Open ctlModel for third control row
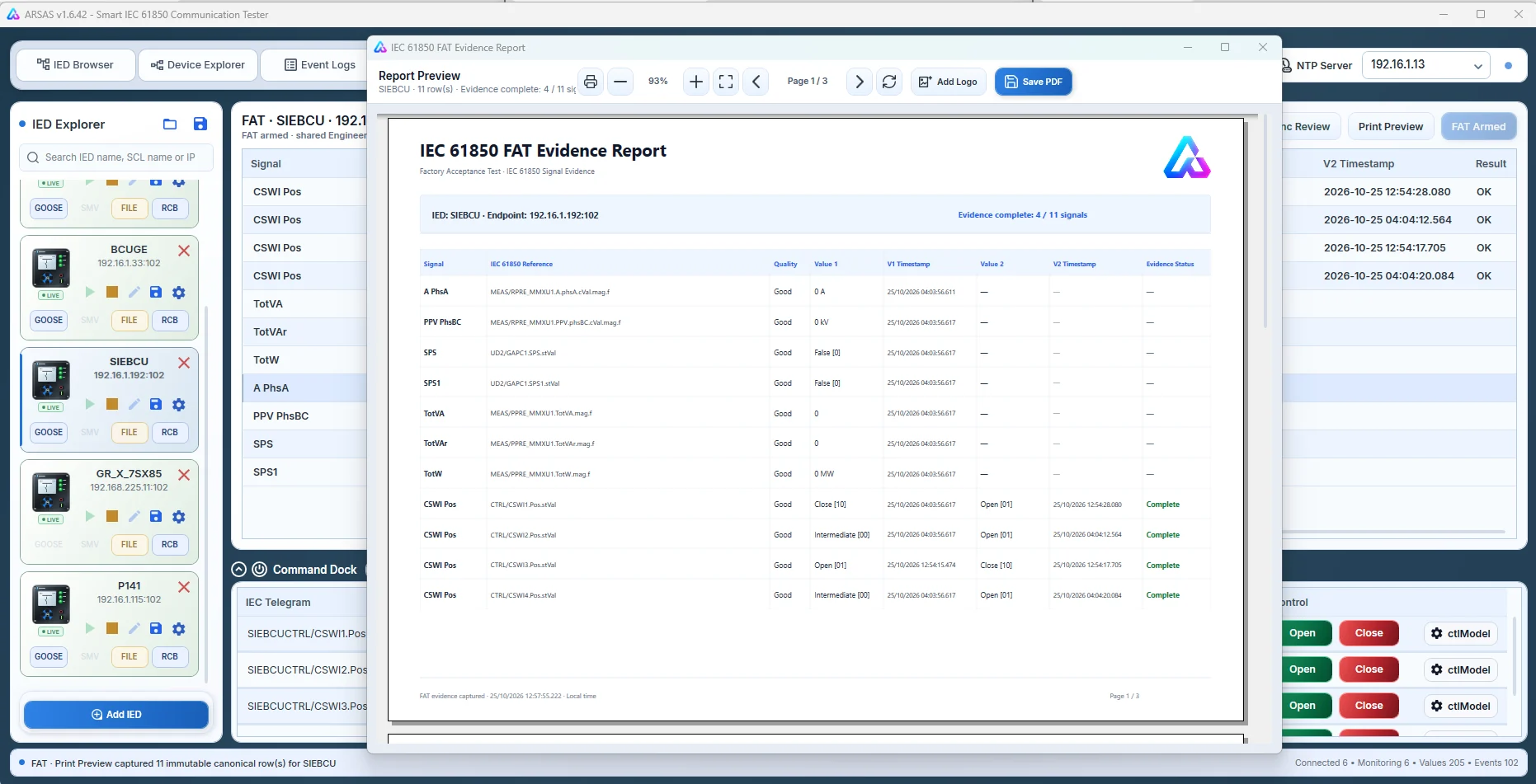Screen dimensions: 1536x784 1460,706
